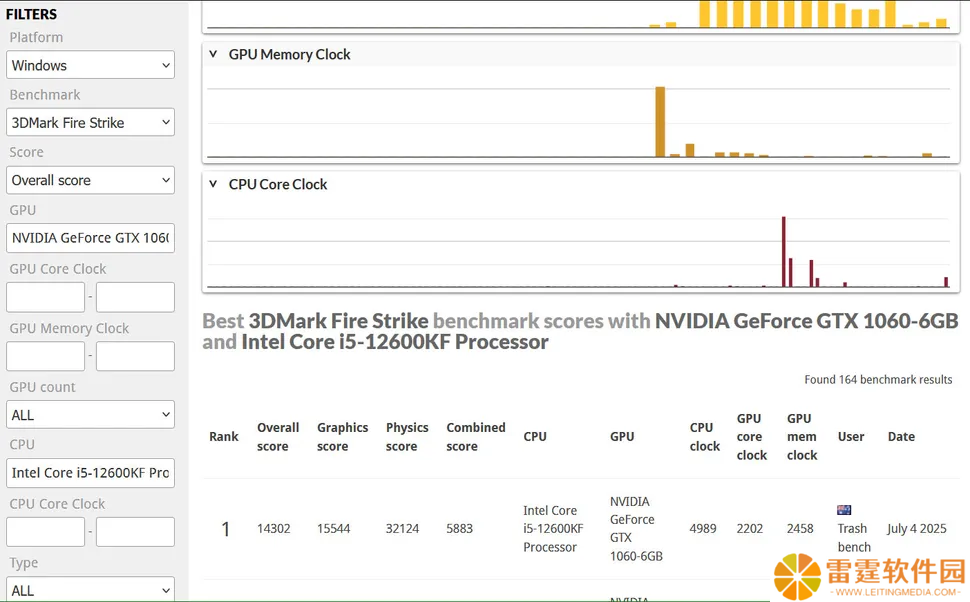Open the Score dropdown showing Overall score

point(90,180)
